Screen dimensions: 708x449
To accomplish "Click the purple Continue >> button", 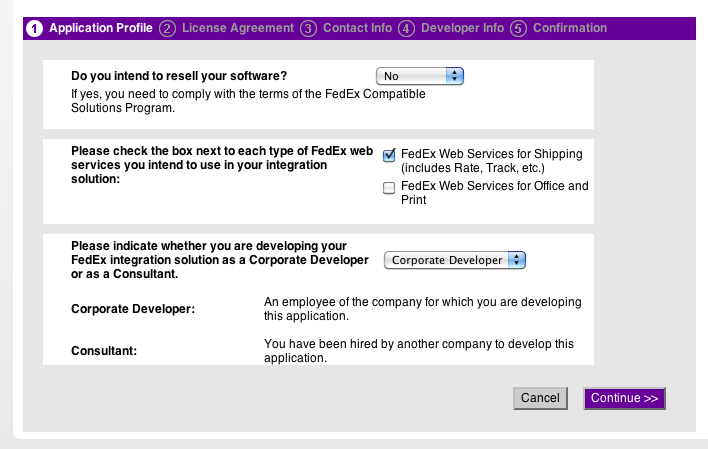I will click(x=624, y=398).
